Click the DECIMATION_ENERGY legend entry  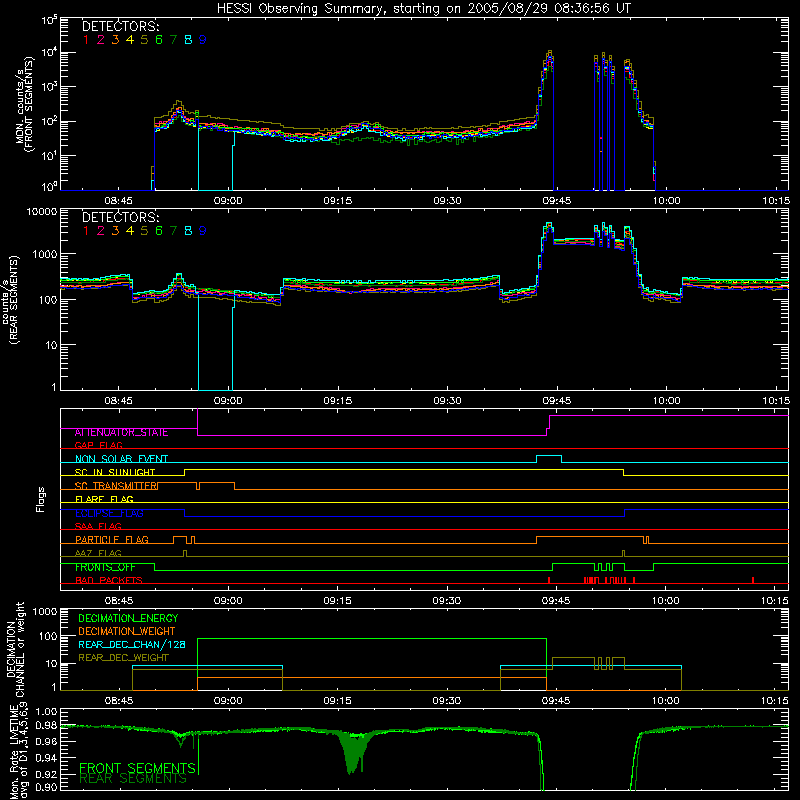click(128, 618)
